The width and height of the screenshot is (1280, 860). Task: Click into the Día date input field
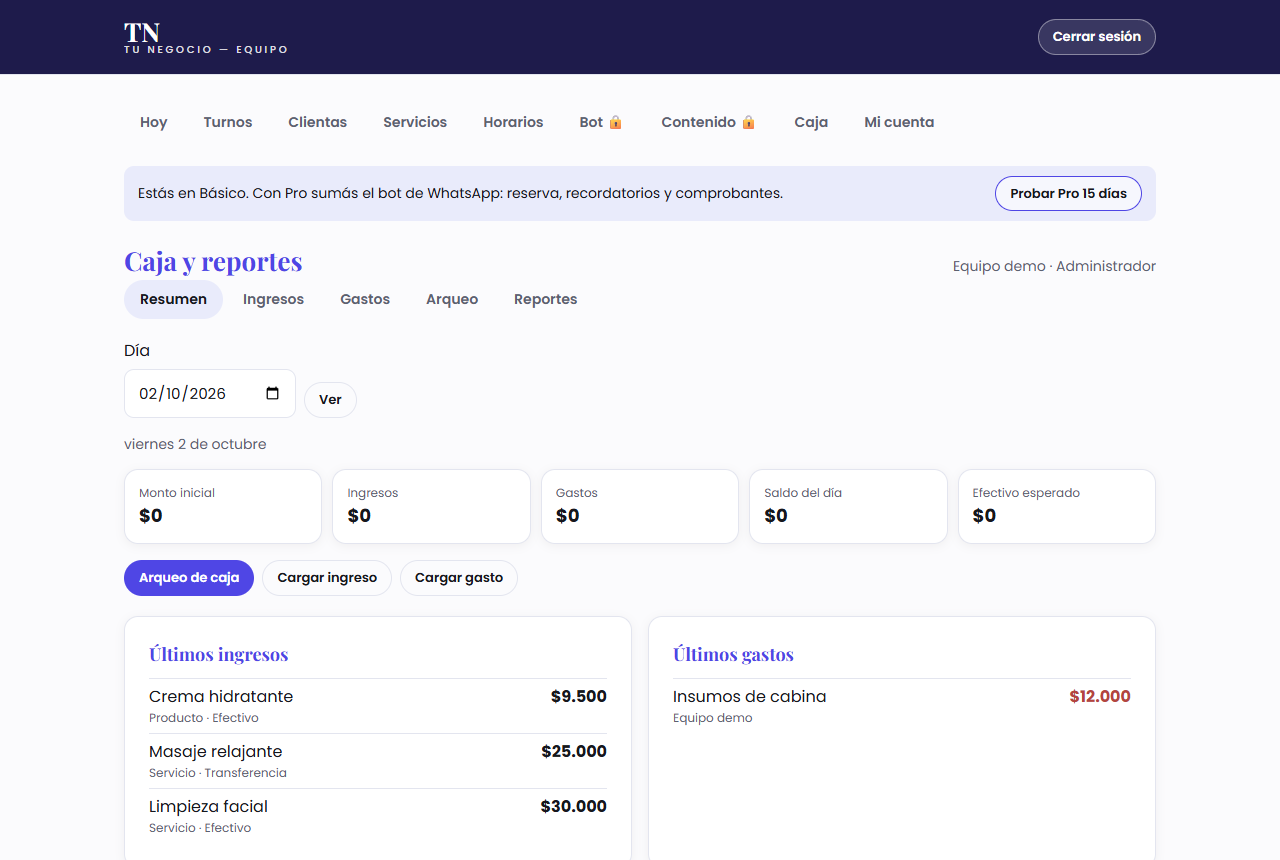tap(210, 393)
